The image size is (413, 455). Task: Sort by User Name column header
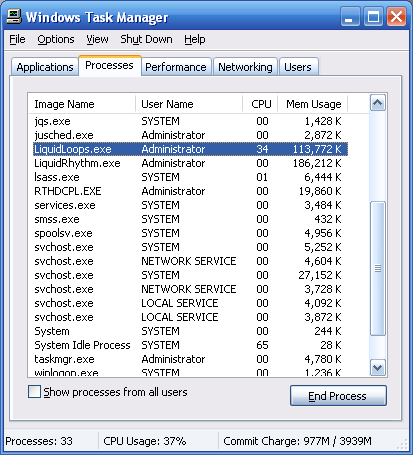[189, 104]
